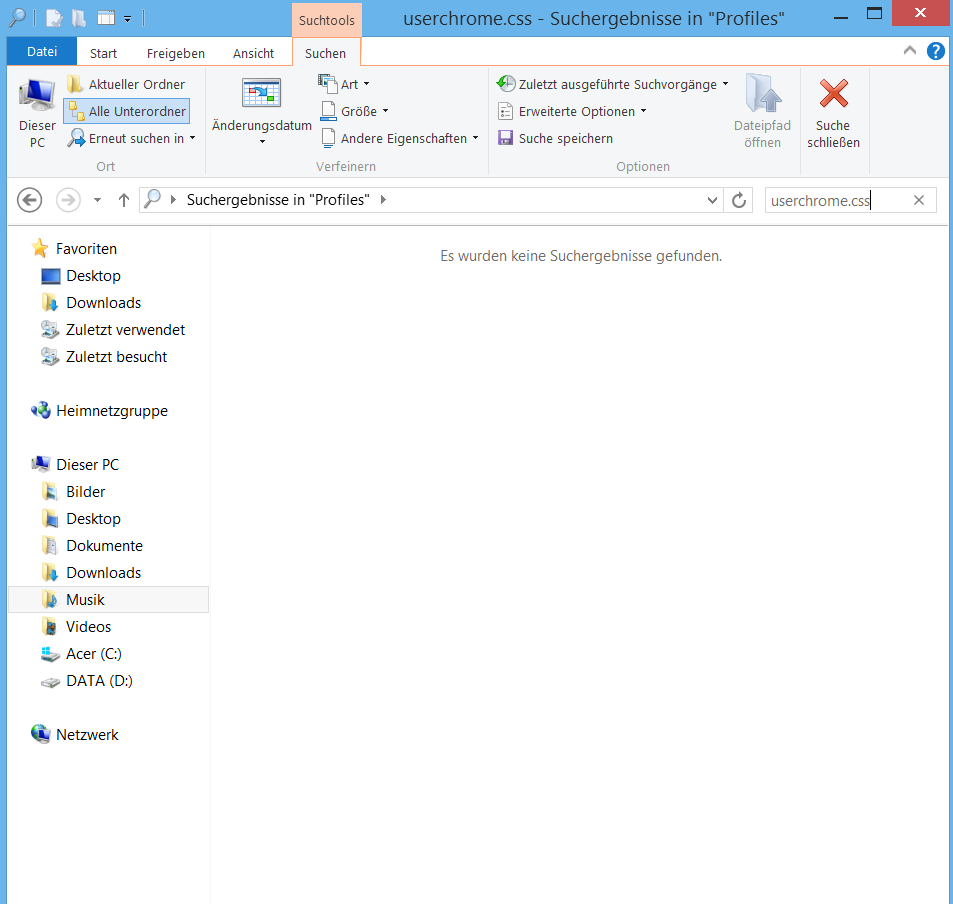Expand address bar history dropdown
The width and height of the screenshot is (953, 904).
712,200
